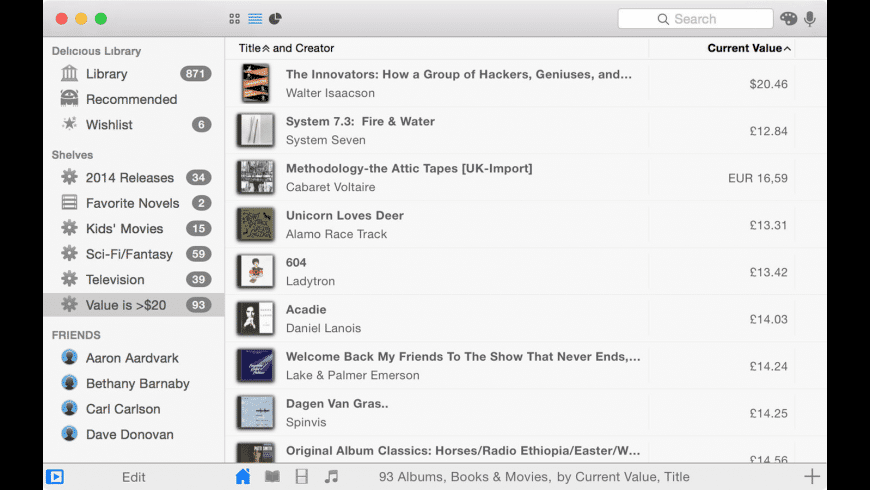Select the Original Album Classics row title
The height and width of the screenshot is (490, 870).
coord(463,451)
